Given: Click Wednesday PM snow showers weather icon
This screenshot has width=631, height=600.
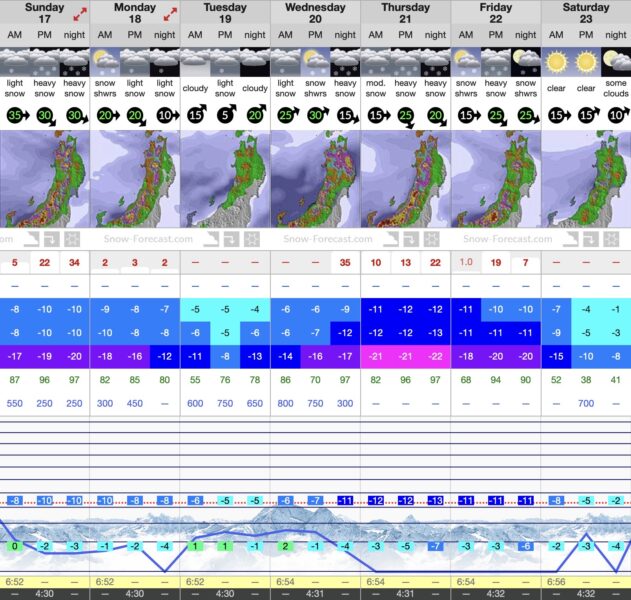Looking at the screenshot, I should (x=316, y=62).
